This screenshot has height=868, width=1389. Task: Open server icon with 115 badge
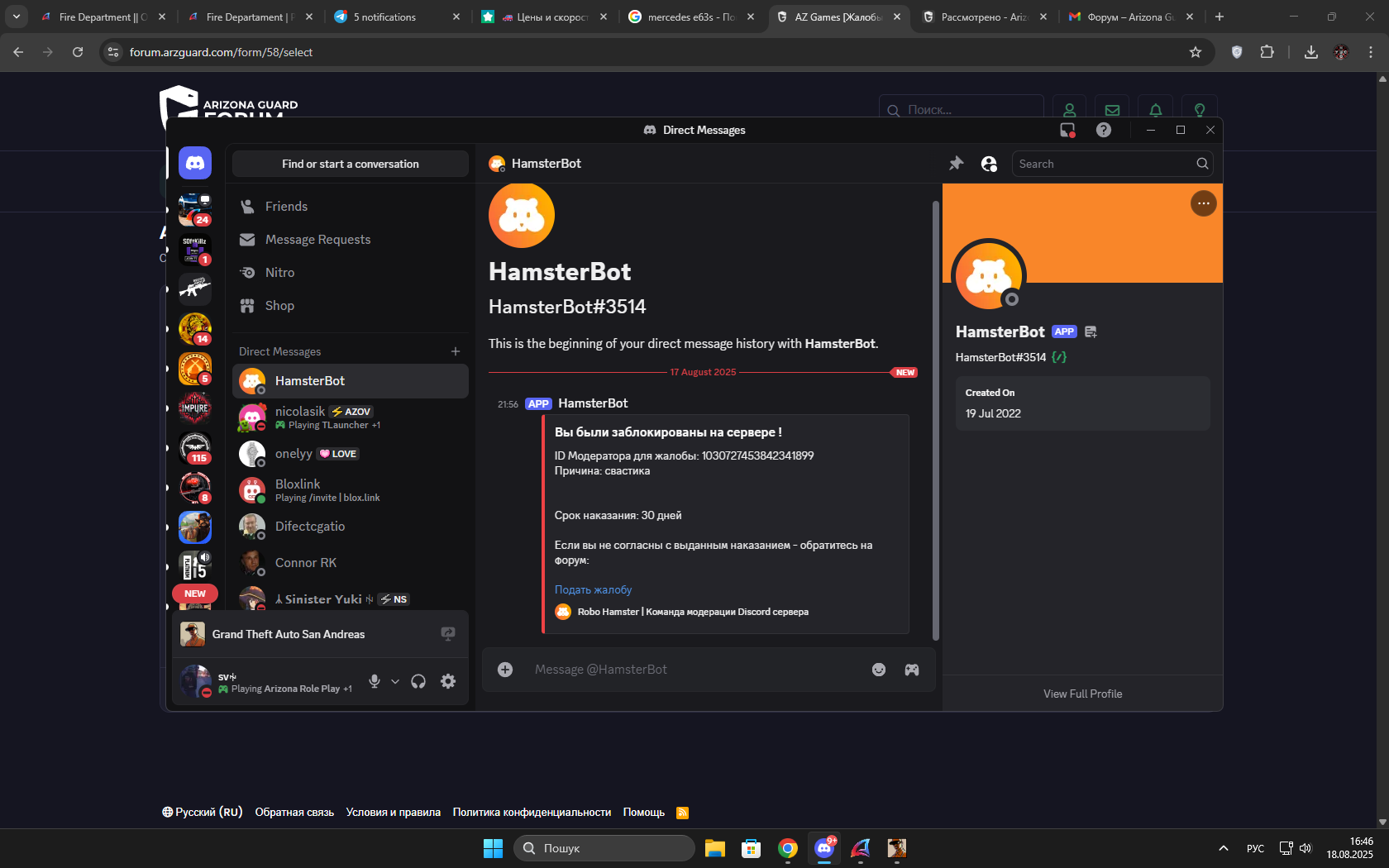[195, 448]
